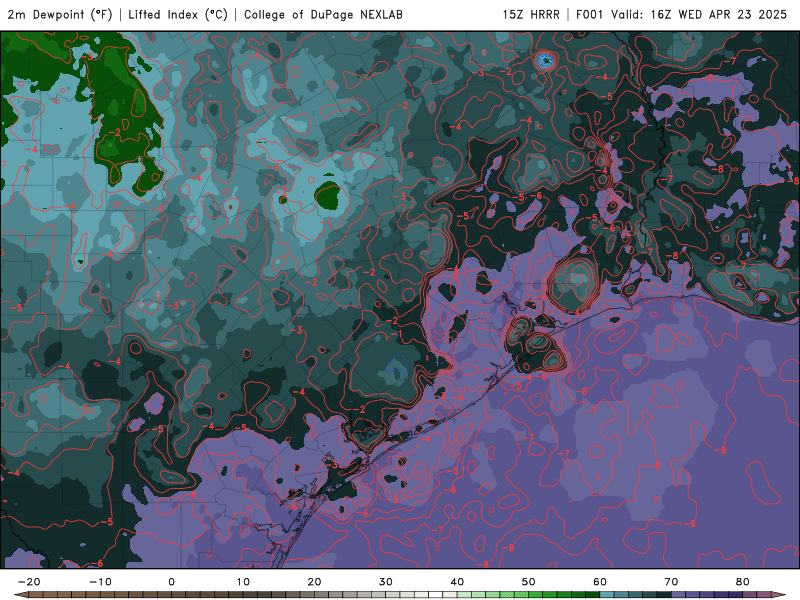This screenshot has width=800, height=600.
Task: Click the 10 label on the color scale
Action: pos(243,582)
